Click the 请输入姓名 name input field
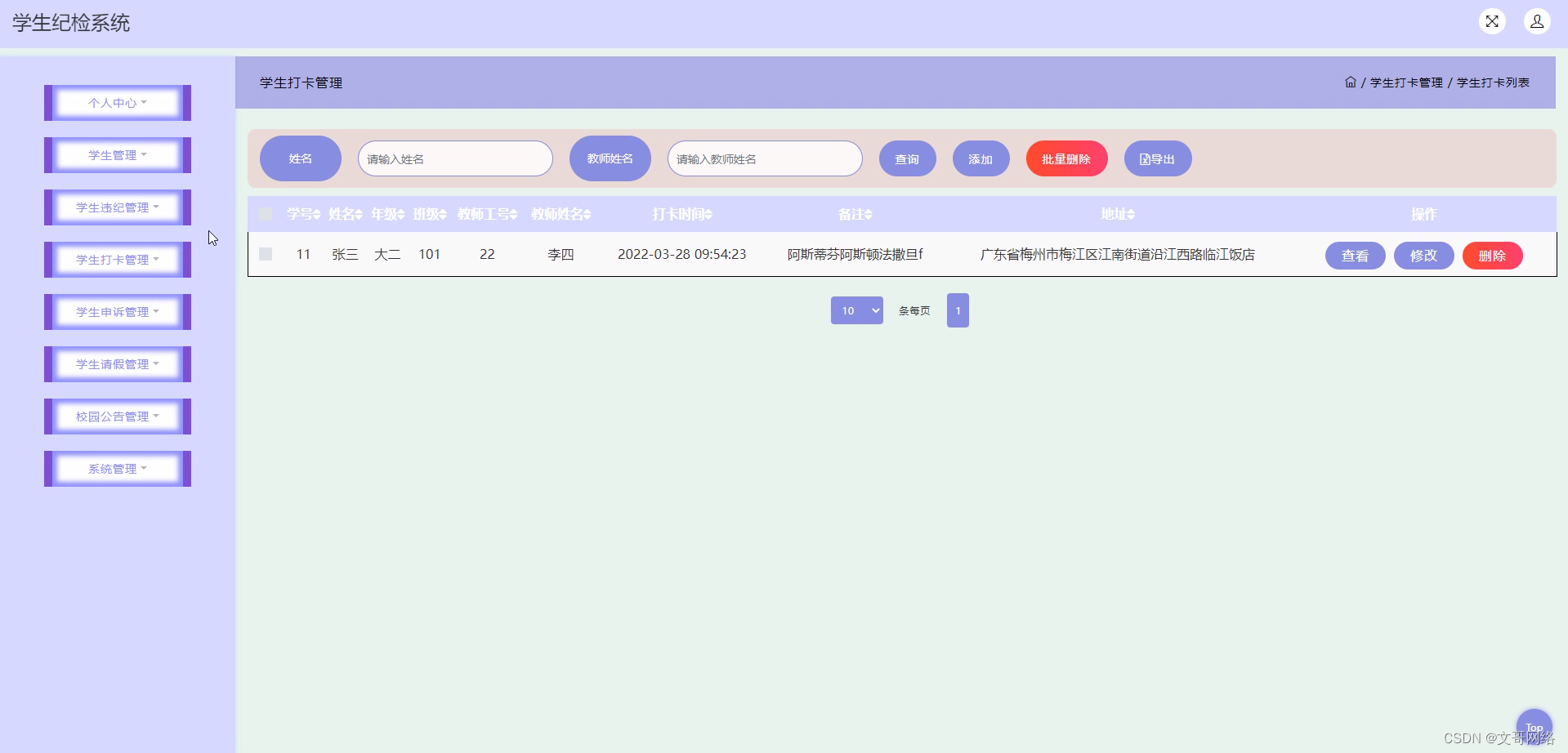Viewport: 1568px width, 753px height. (x=455, y=158)
